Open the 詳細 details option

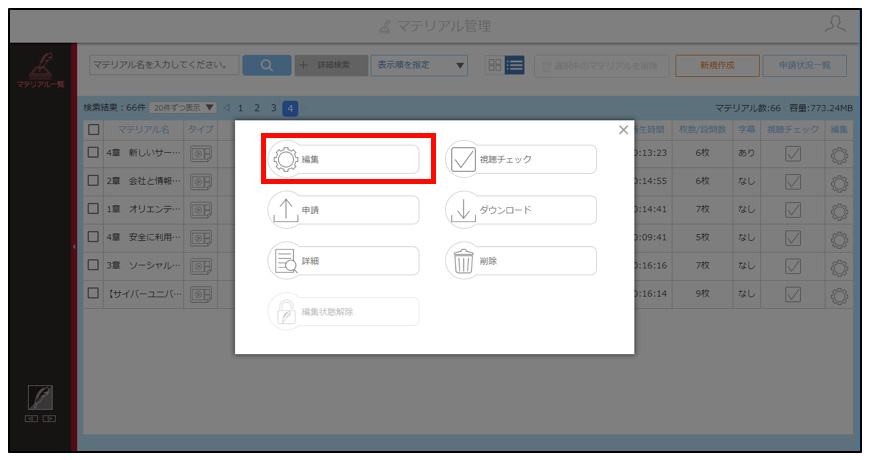[344, 261]
